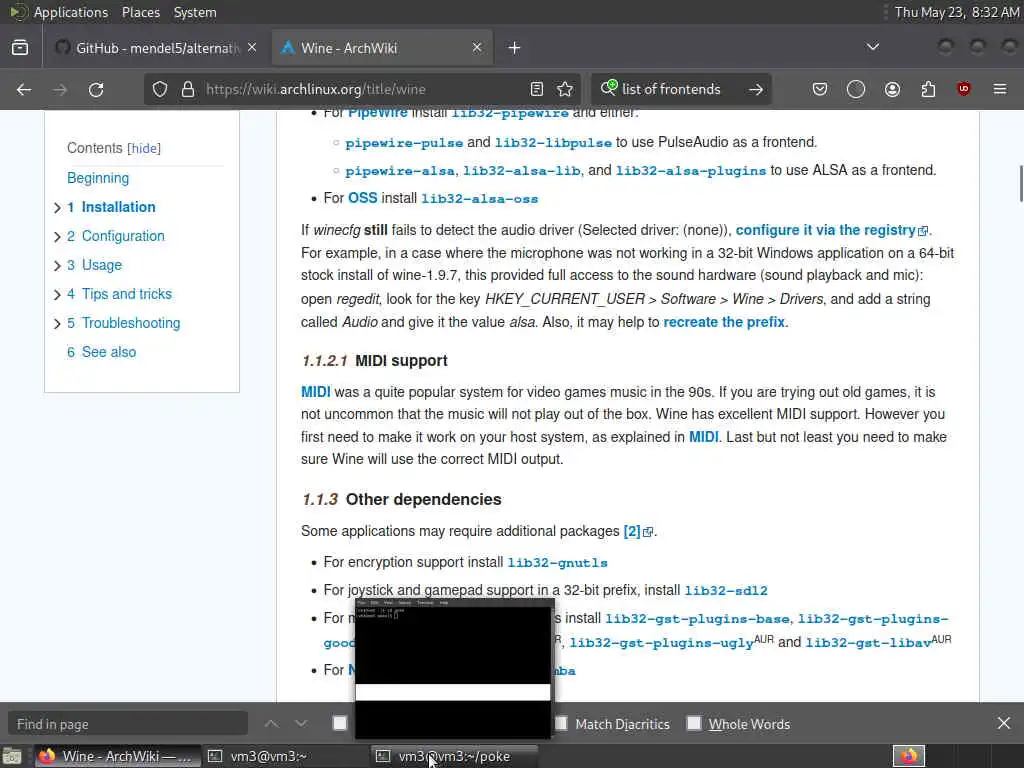
Task: Expand the Troubleshooting section in contents
Action: click(57, 323)
